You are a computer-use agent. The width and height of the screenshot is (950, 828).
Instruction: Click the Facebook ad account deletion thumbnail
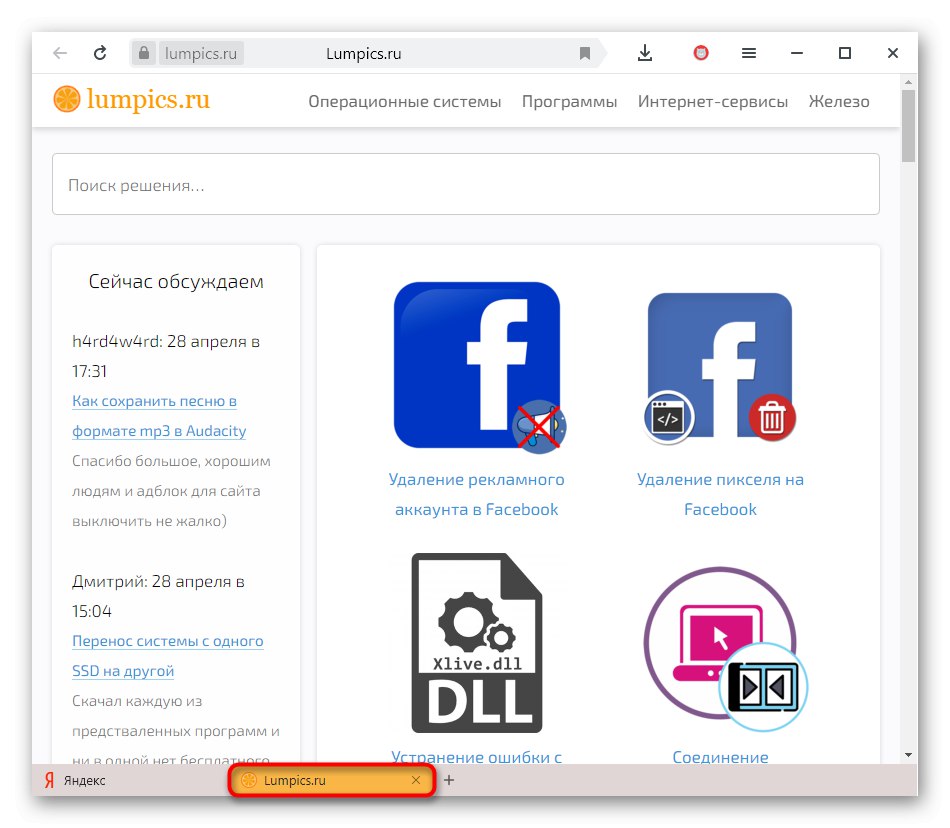coord(477,364)
